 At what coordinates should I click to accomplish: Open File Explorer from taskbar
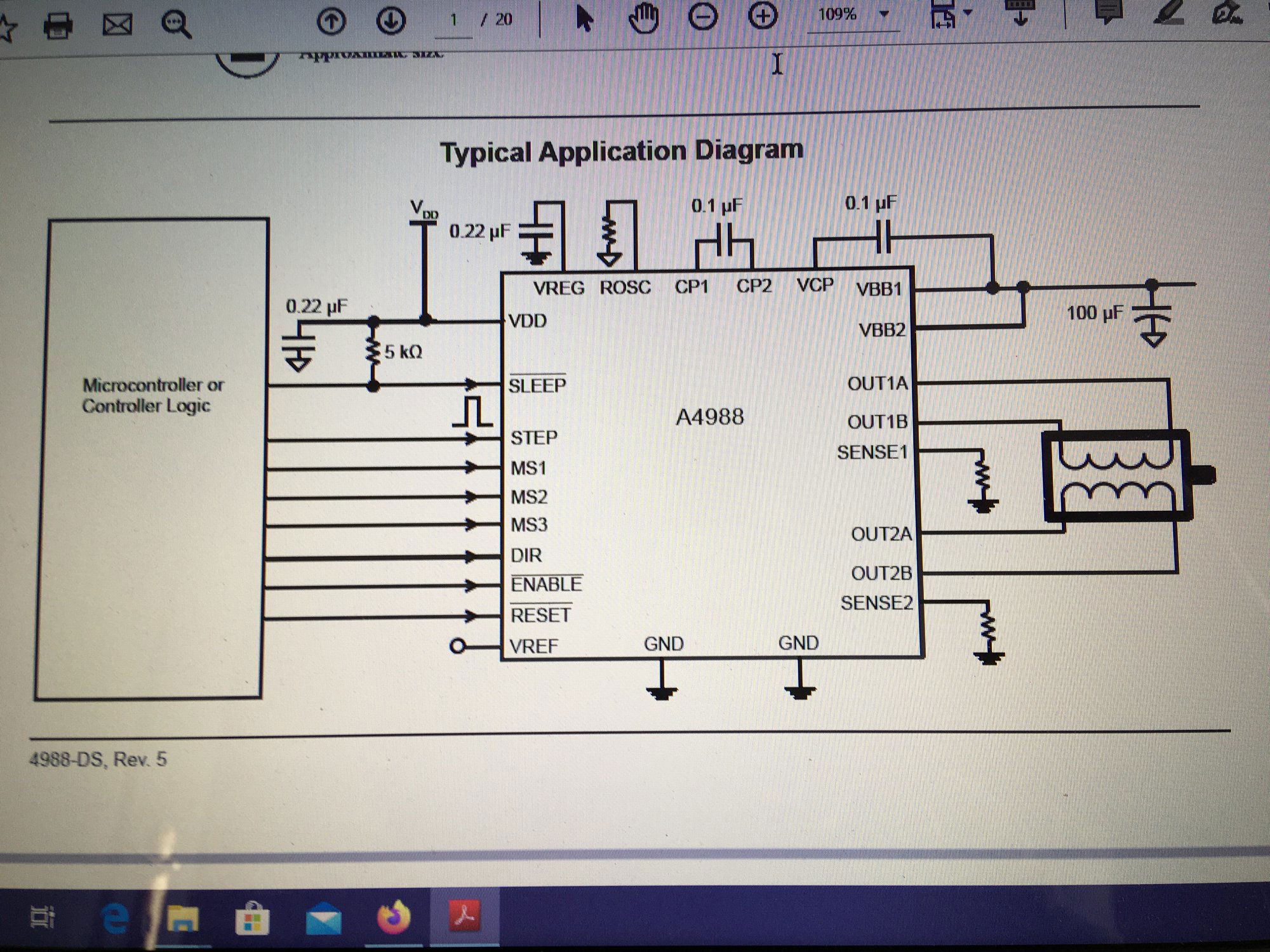183,918
